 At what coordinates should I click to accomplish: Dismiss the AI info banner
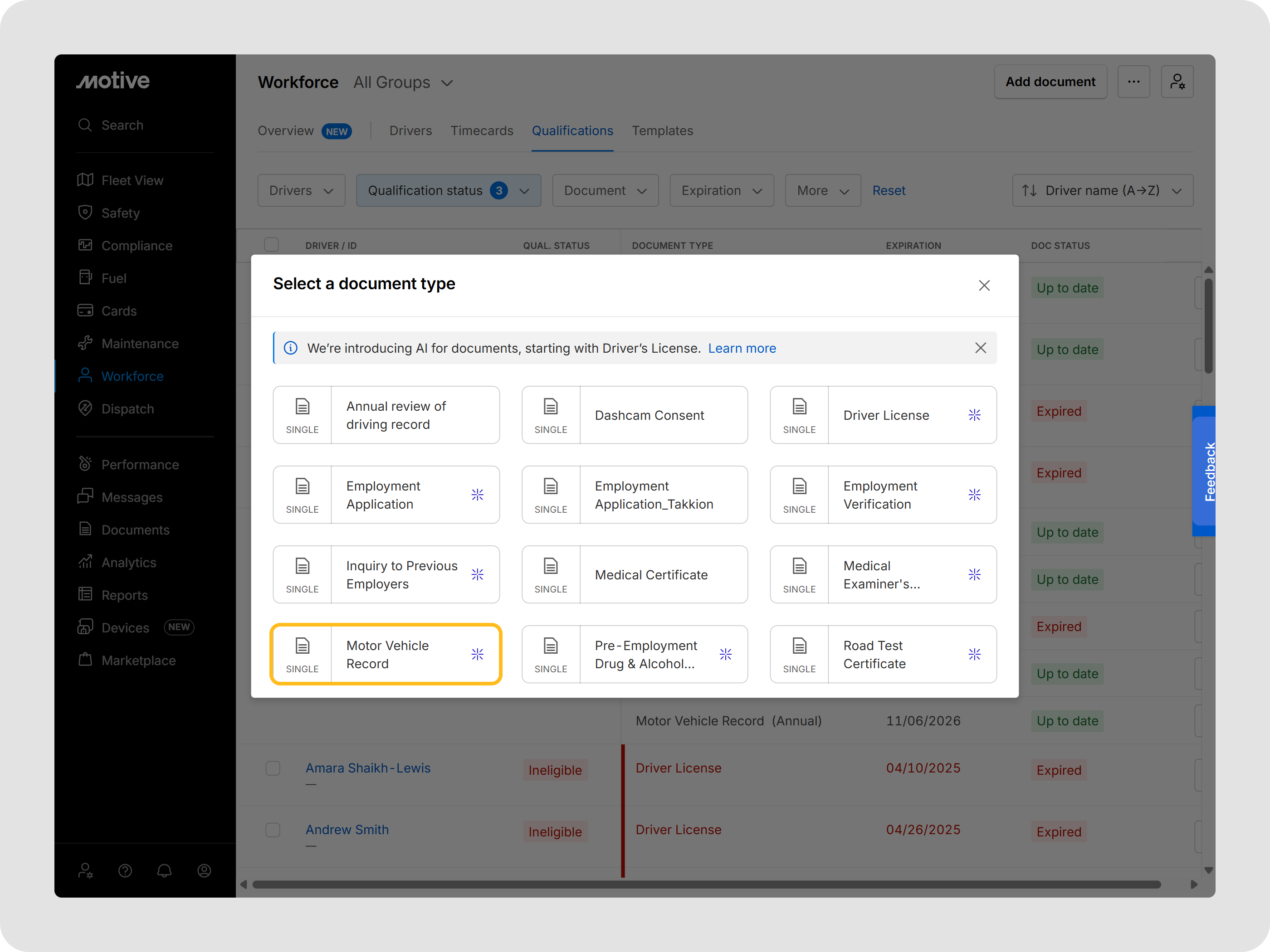click(980, 348)
